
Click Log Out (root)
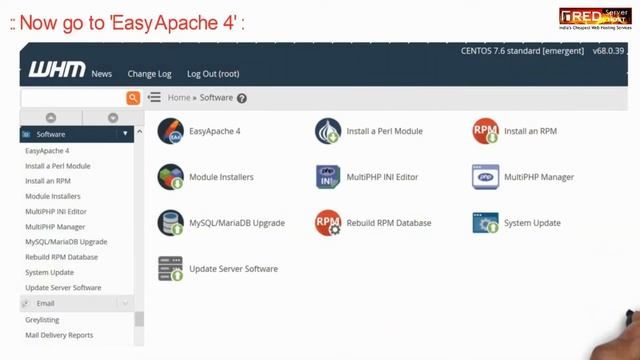pos(213,74)
